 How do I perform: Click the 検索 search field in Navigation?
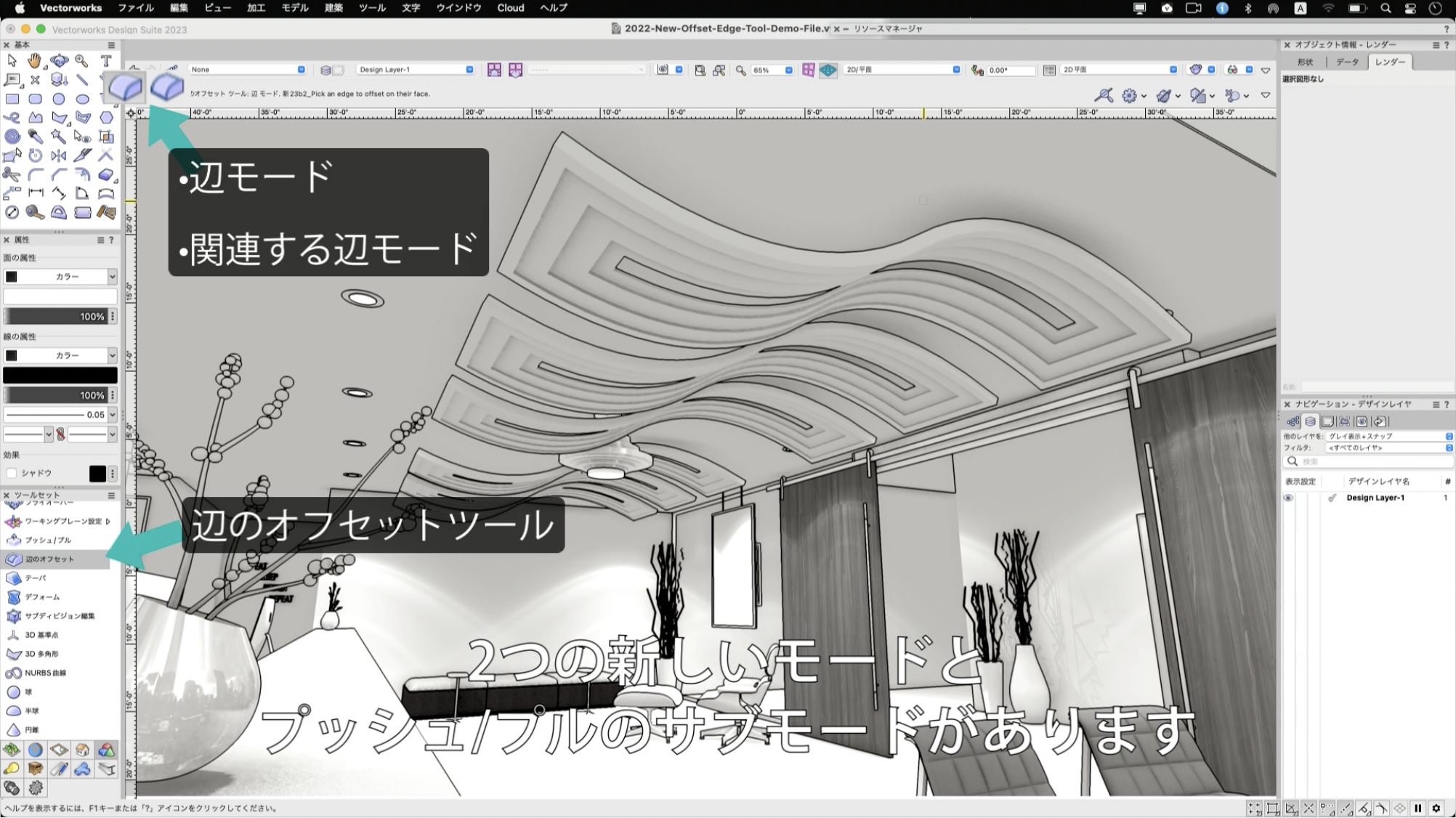1368,462
